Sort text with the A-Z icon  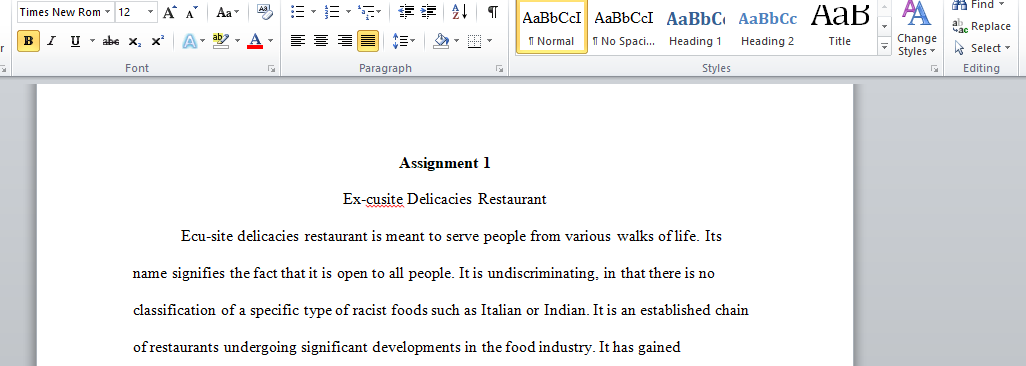[x=459, y=12]
